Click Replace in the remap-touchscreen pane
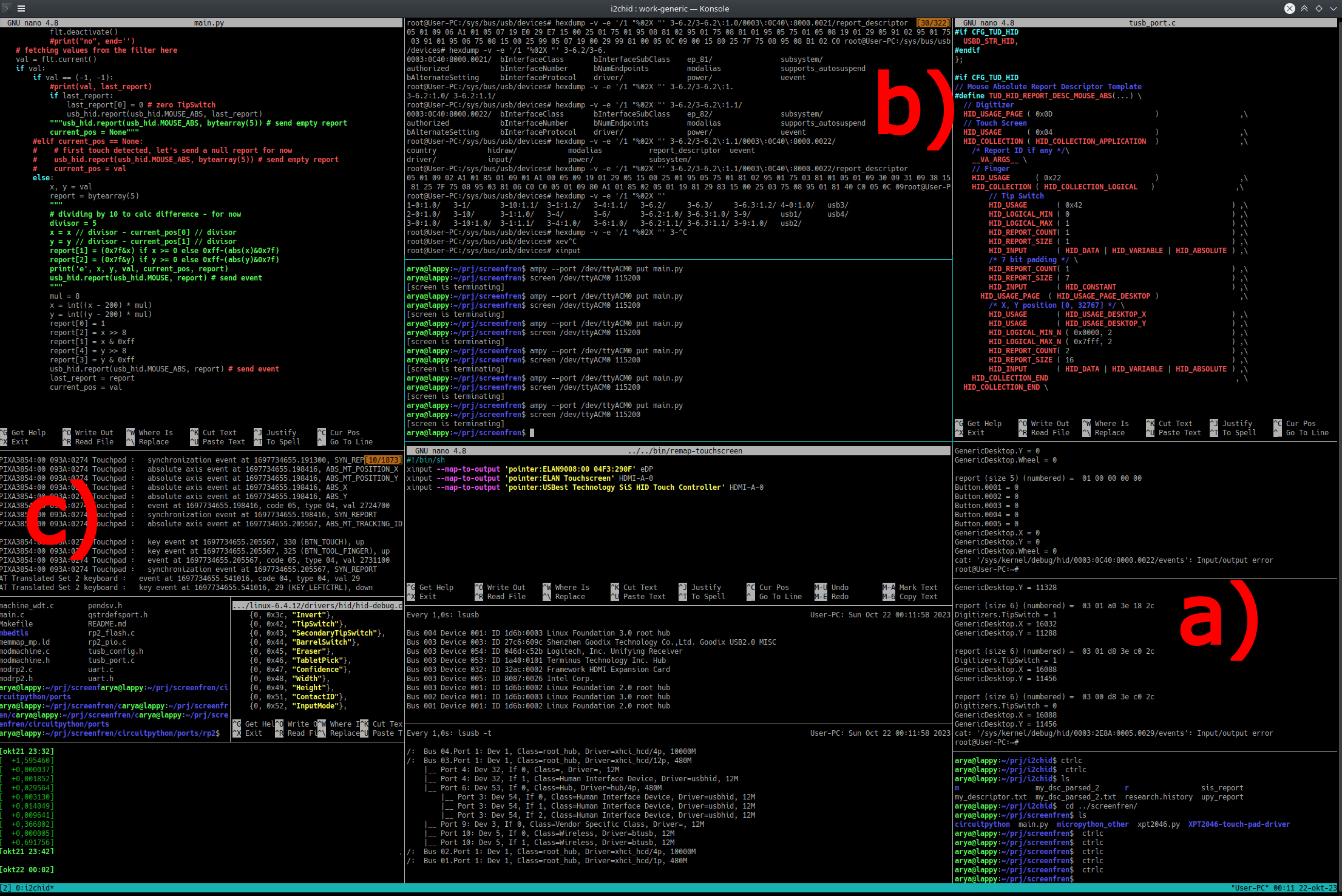1342x896 pixels. (571, 597)
